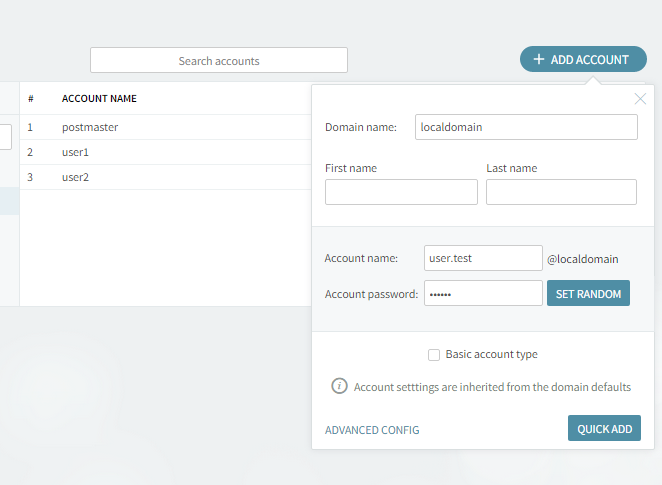The width and height of the screenshot is (662, 485).
Task: Click the Account password field
Action: tap(483, 293)
